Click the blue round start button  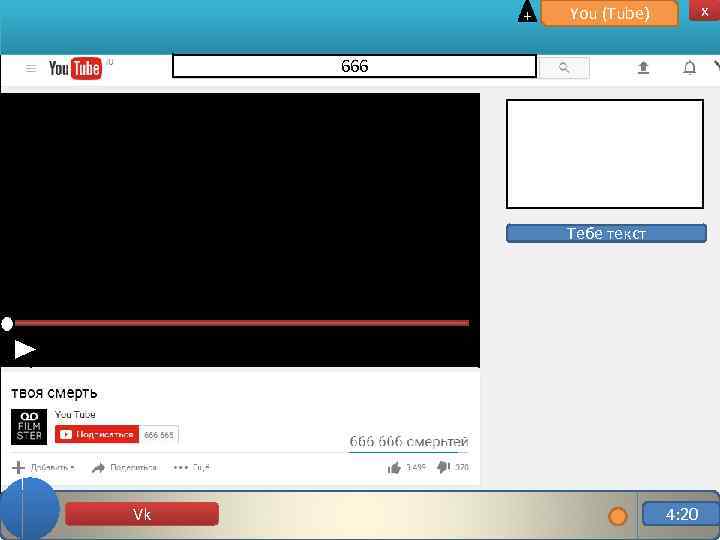pos(29,509)
